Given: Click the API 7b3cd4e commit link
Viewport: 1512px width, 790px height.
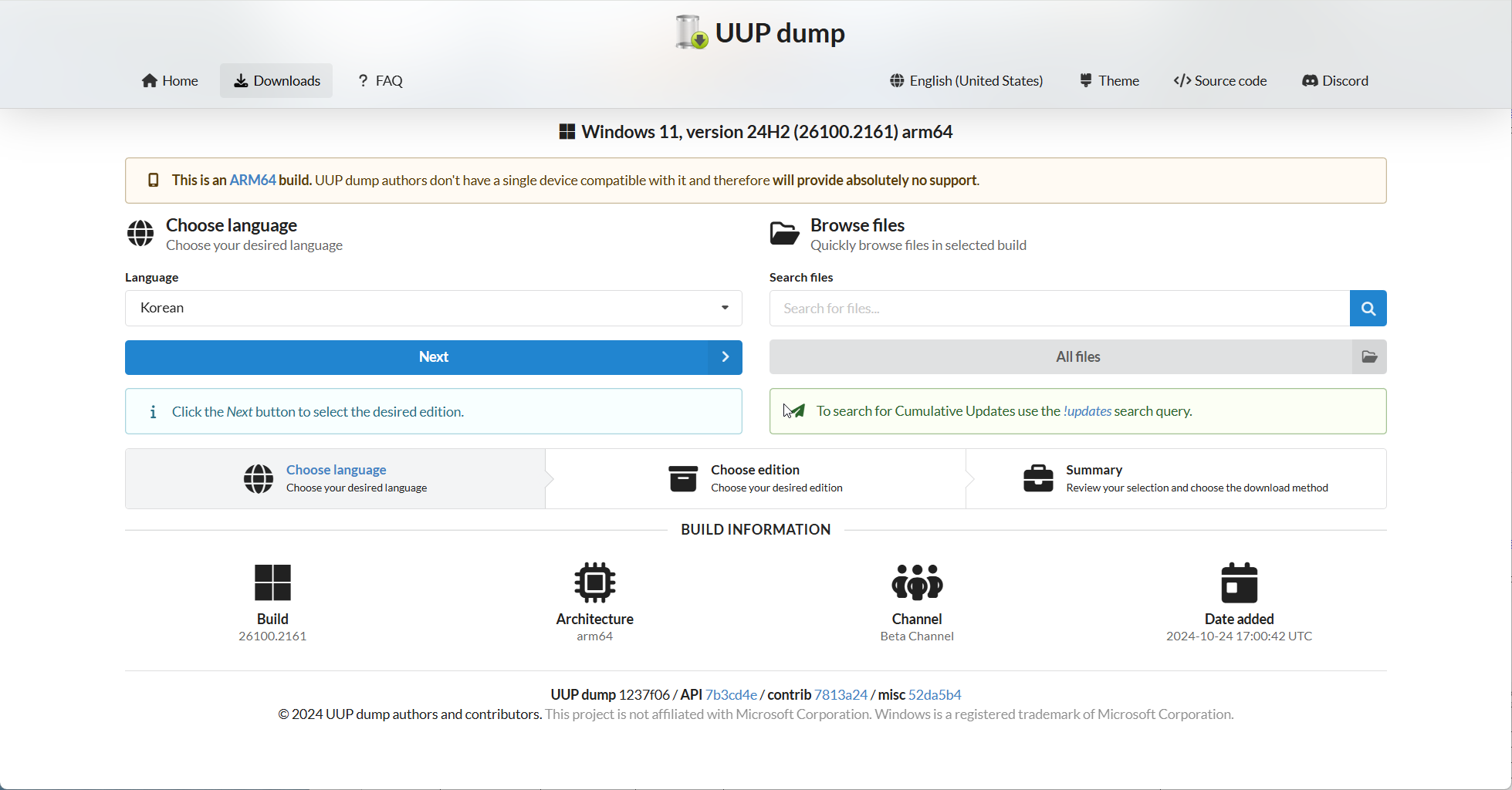Looking at the screenshot, I should [731, 694].
